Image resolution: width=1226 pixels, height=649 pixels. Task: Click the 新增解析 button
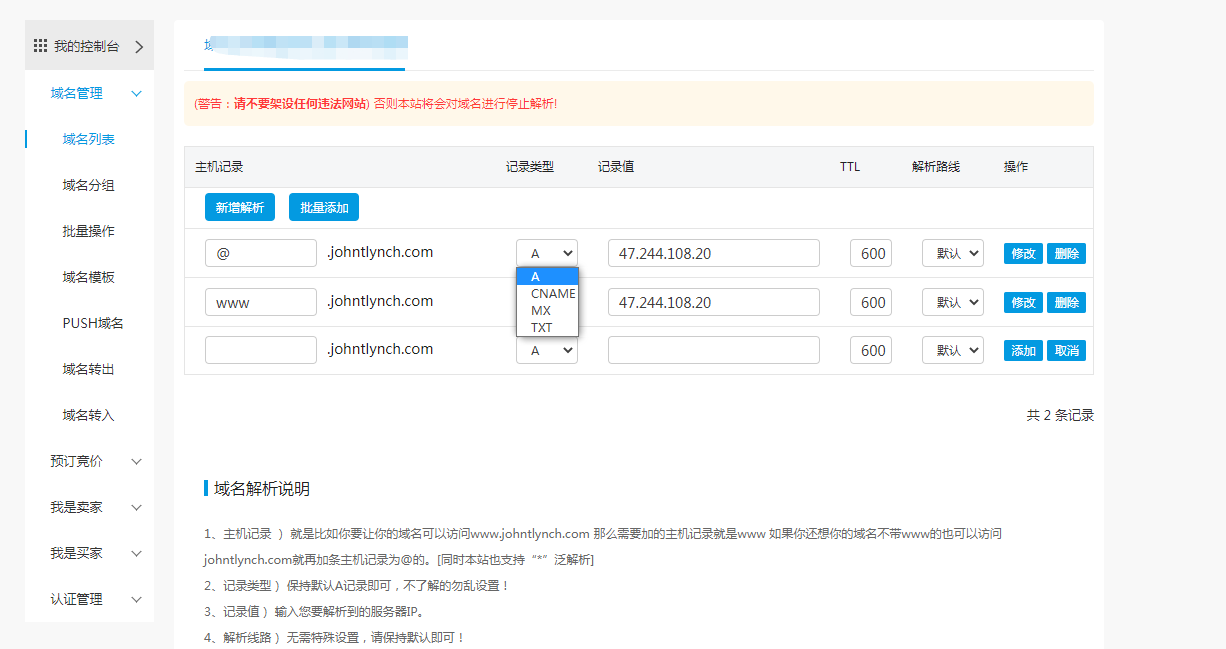coord(239,207)
